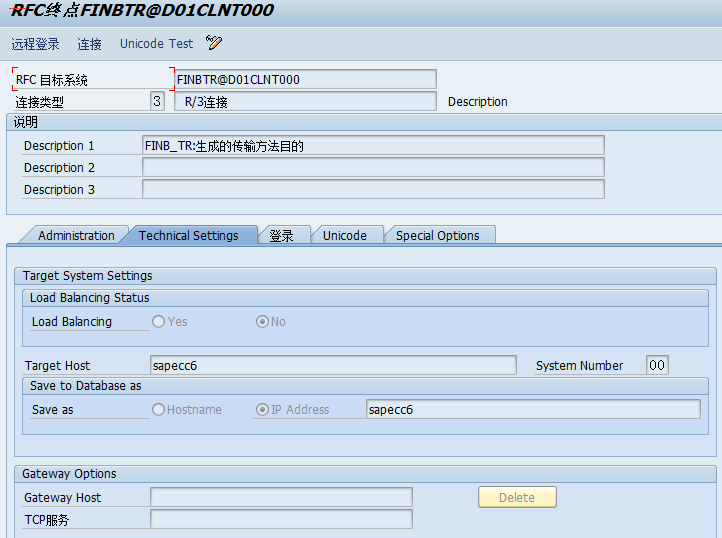The height and width of the screenshot is (538, 722).
Task: Click the TCP服务 service input field
Action: click(281, 519)
